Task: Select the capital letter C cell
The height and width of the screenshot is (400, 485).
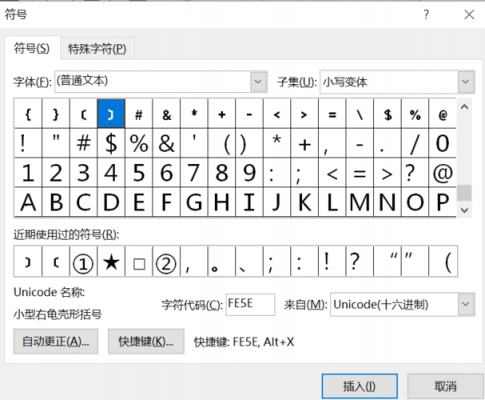Action: click(84, 202)
